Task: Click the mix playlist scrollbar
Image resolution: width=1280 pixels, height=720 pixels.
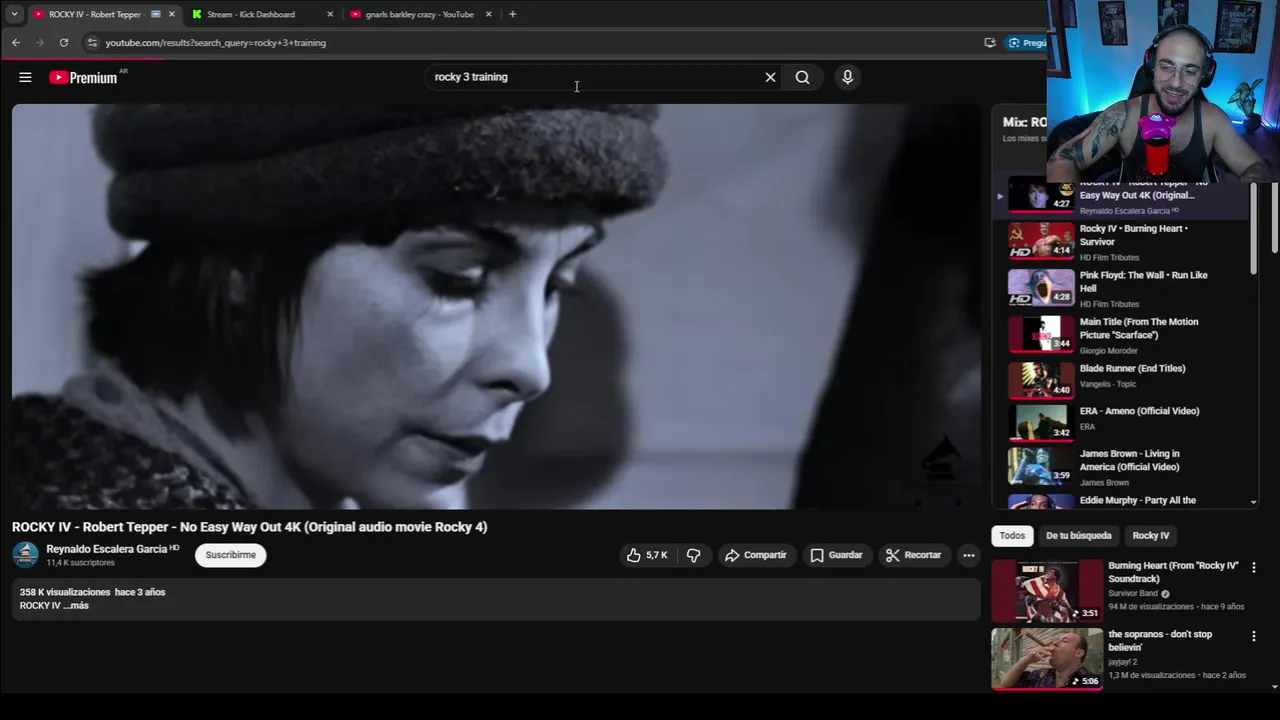Action: point(1254,227)
